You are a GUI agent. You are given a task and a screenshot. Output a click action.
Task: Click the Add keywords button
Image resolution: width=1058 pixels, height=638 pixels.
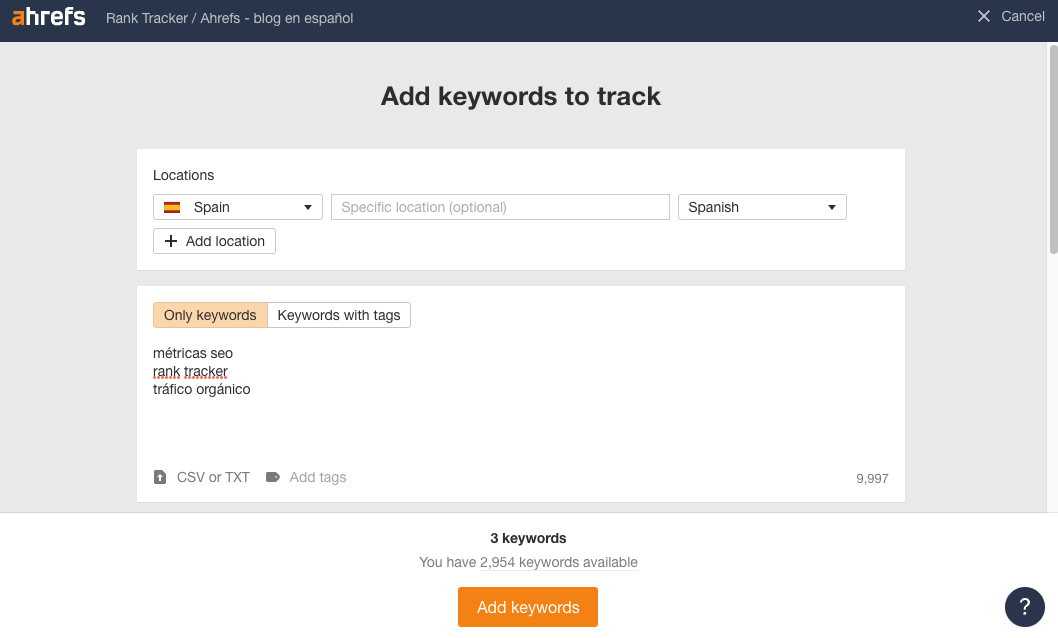[527, 607]
